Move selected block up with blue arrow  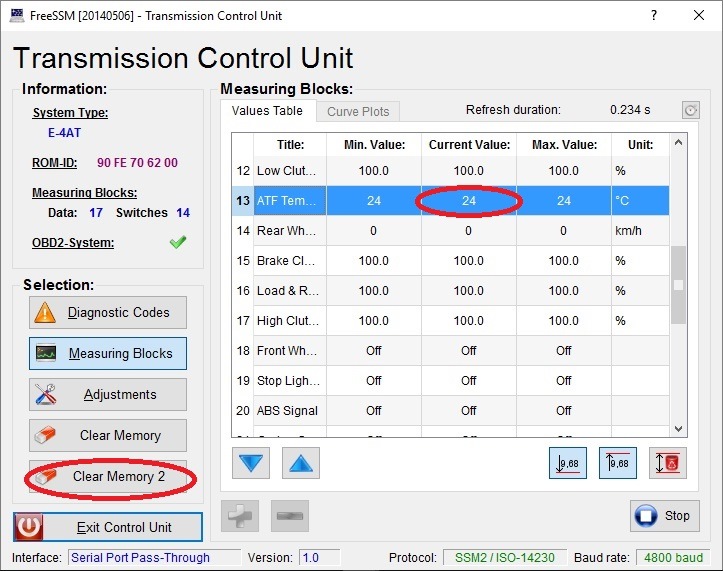pyautogui.click(x=301, y=463)
